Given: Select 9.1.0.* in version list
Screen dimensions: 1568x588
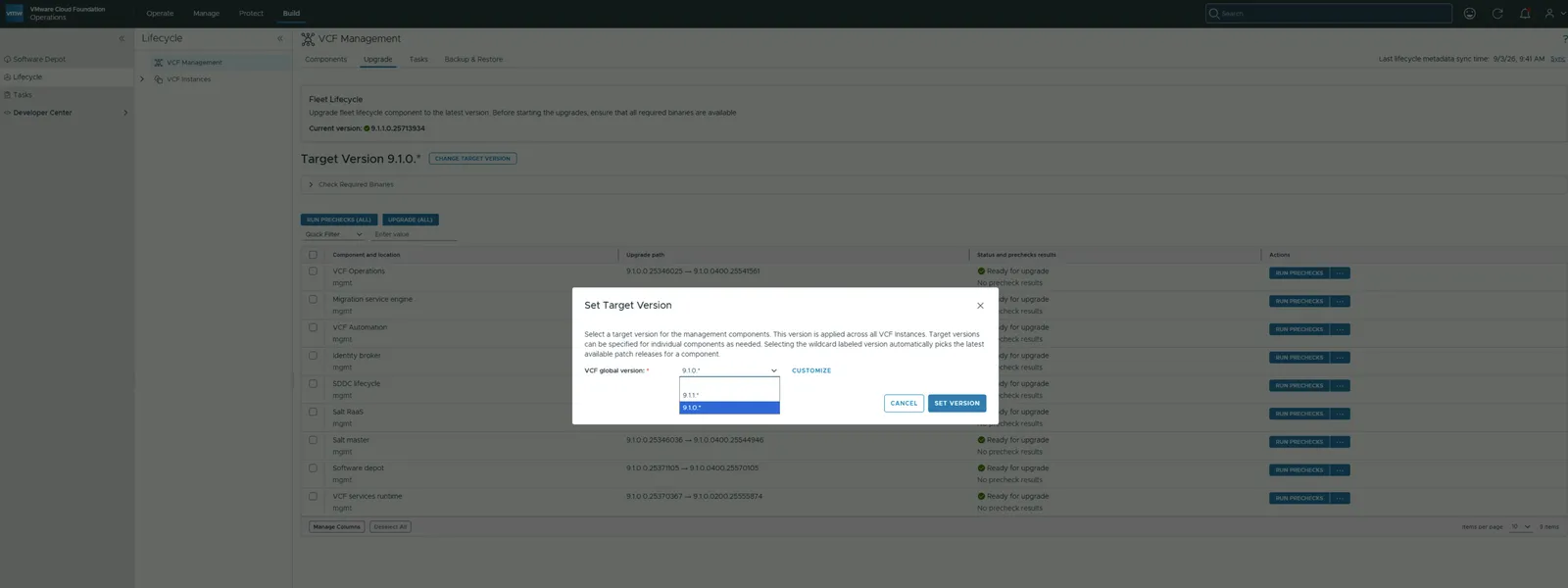Looking at the screenshot, I should (729, 408).
